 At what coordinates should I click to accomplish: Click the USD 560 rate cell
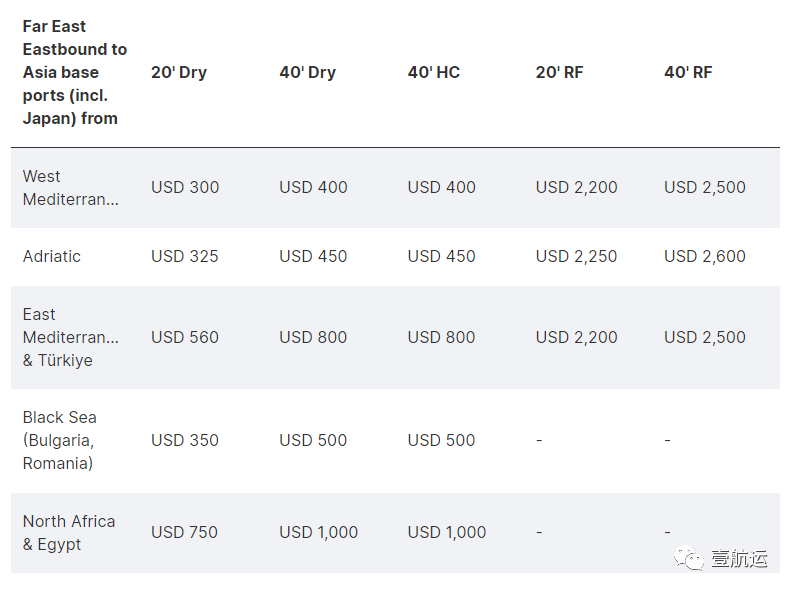coord(185,337)
